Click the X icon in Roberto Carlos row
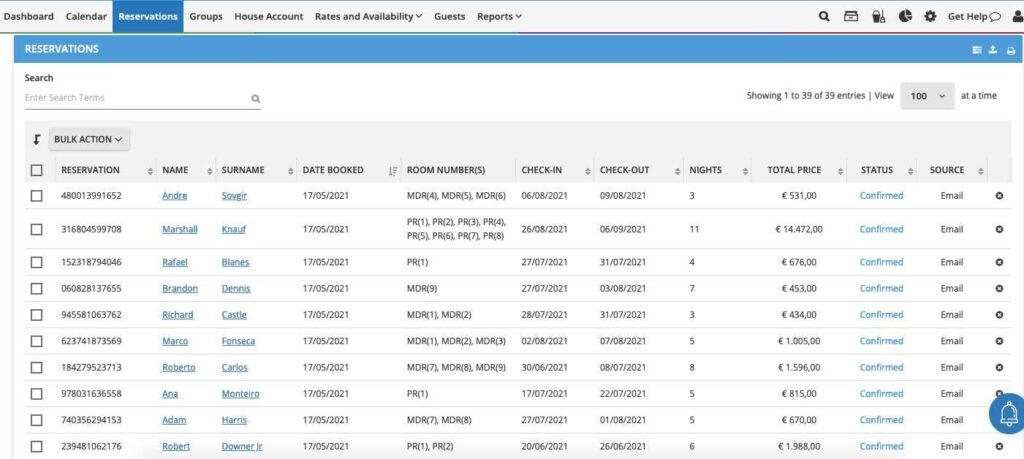 click(999, 368)
